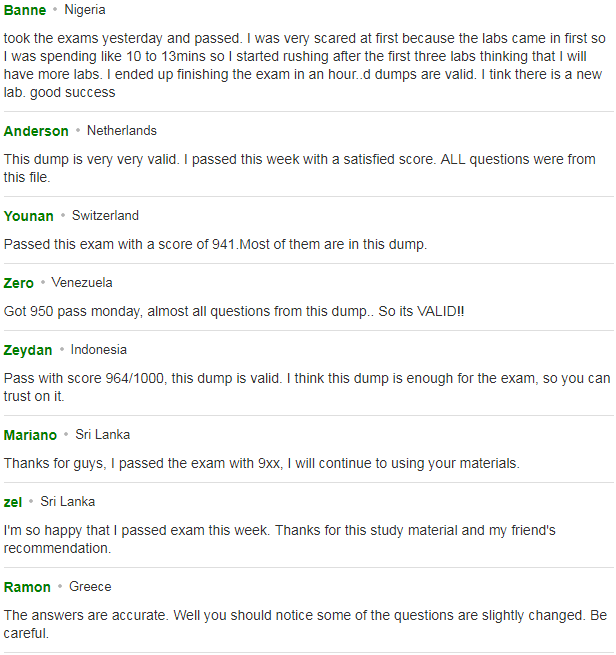Click the Venezuela country label
This screenshot has width=616, height=655.
(82, 283)
